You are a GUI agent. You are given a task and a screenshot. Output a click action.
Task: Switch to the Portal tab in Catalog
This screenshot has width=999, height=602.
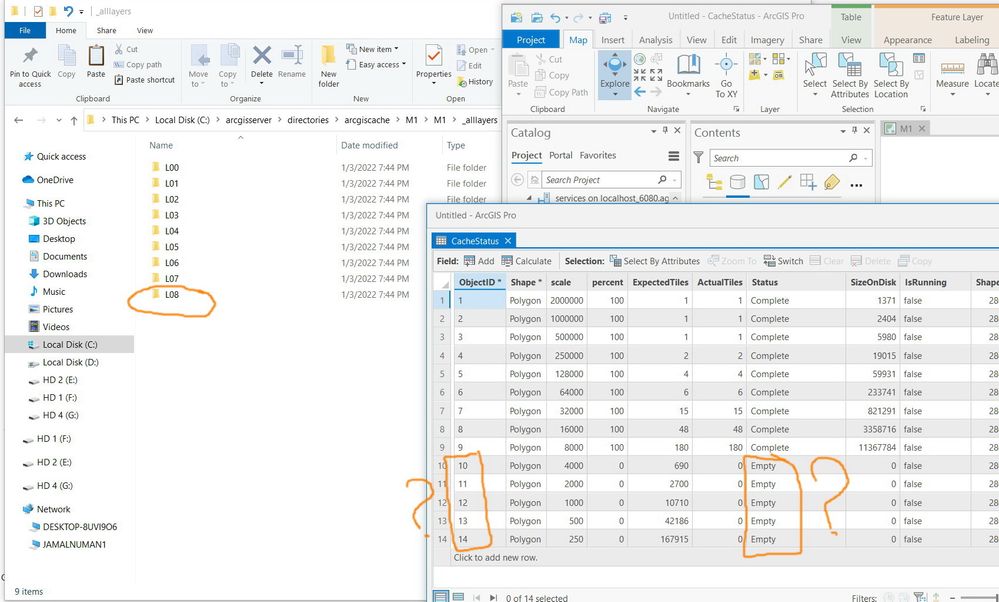point(561,155)
